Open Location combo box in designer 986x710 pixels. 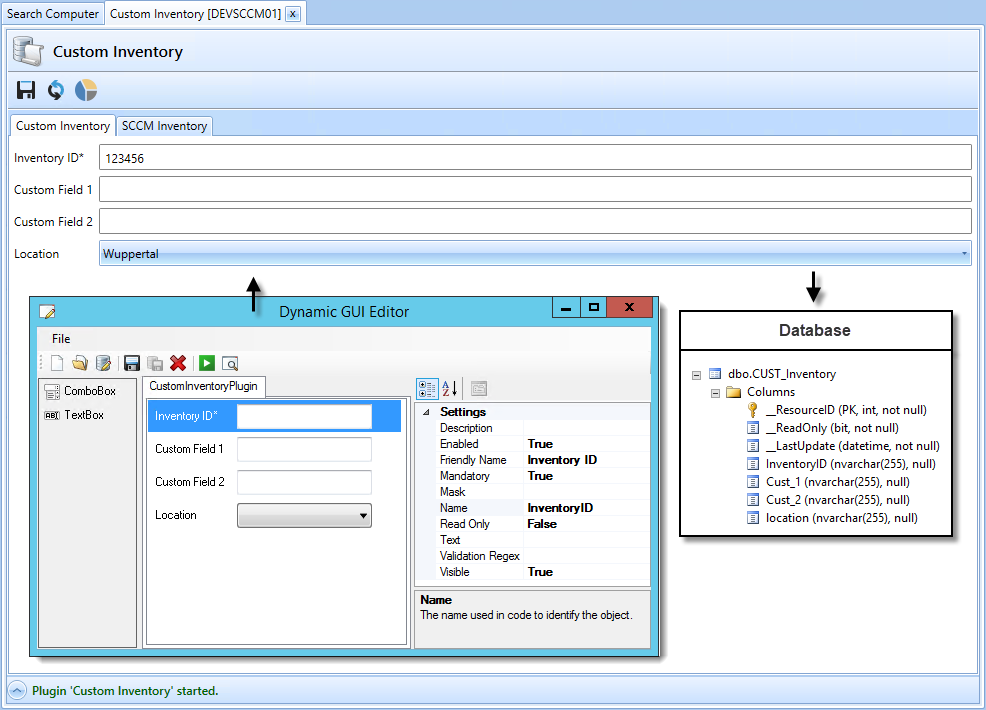304,516
